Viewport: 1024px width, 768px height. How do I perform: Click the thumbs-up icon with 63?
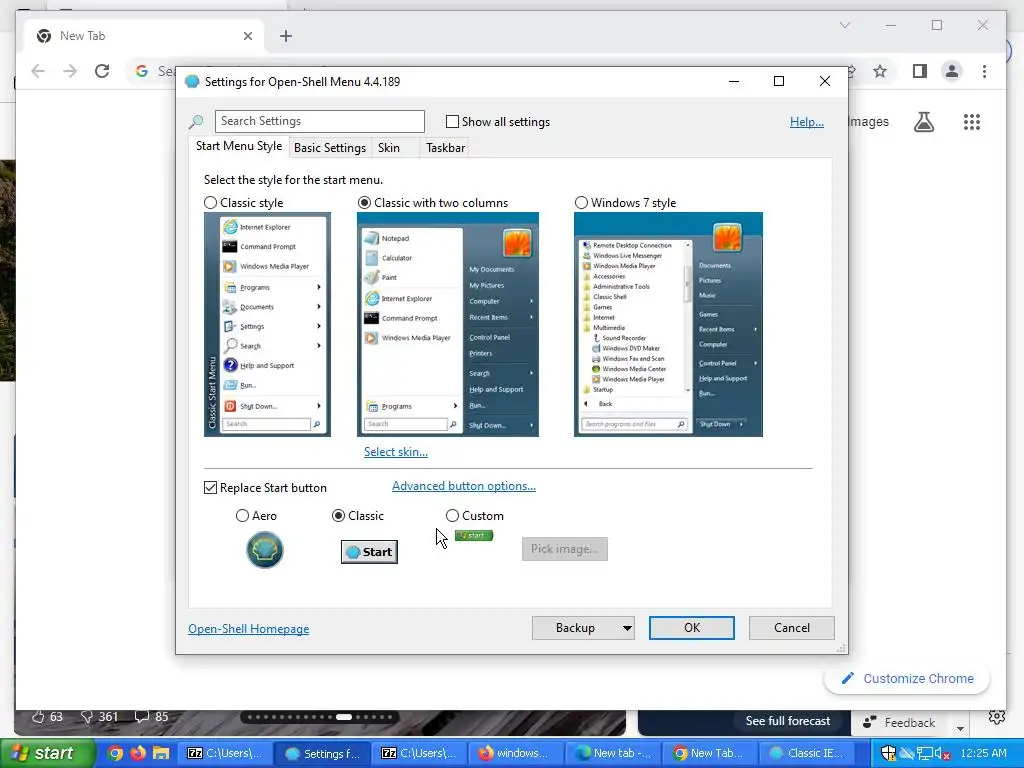pyautogui.click(x=37, y=716)
